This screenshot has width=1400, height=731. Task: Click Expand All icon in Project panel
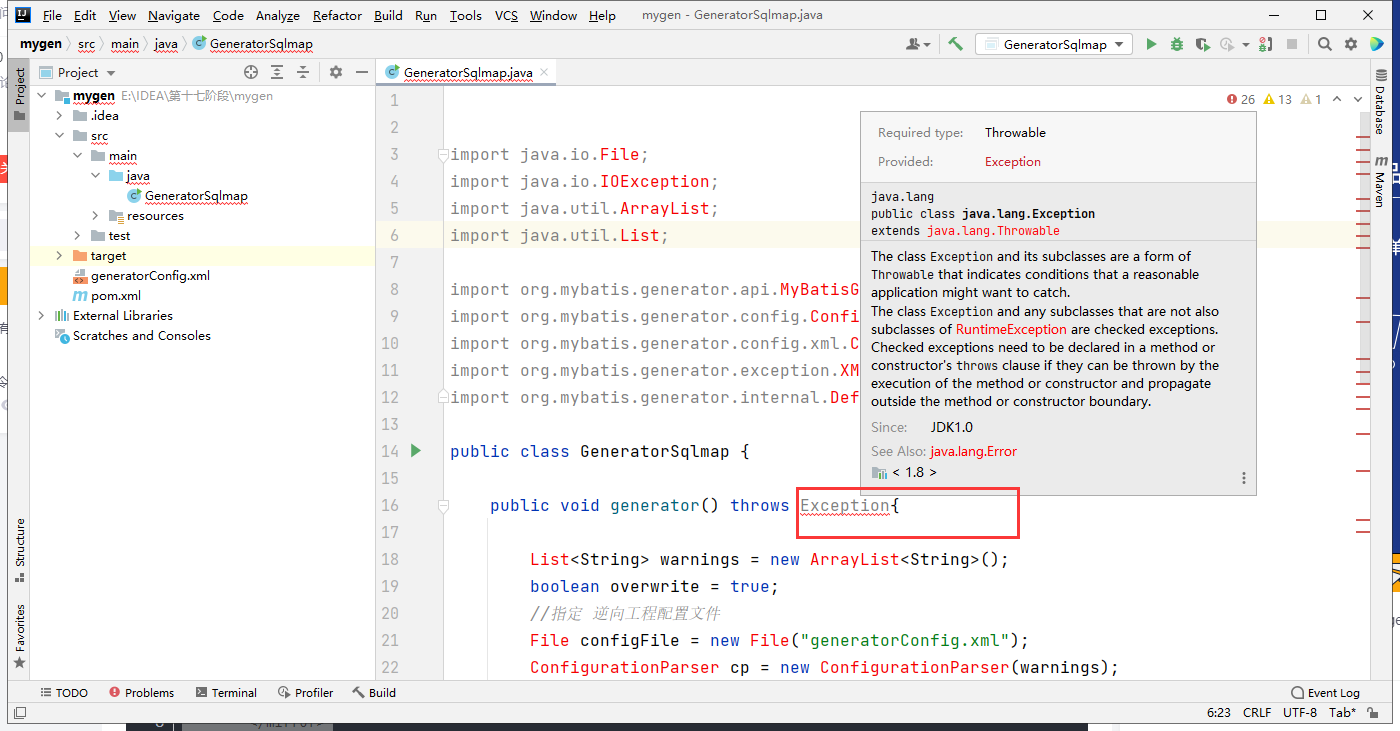click(x=277, y=72)
